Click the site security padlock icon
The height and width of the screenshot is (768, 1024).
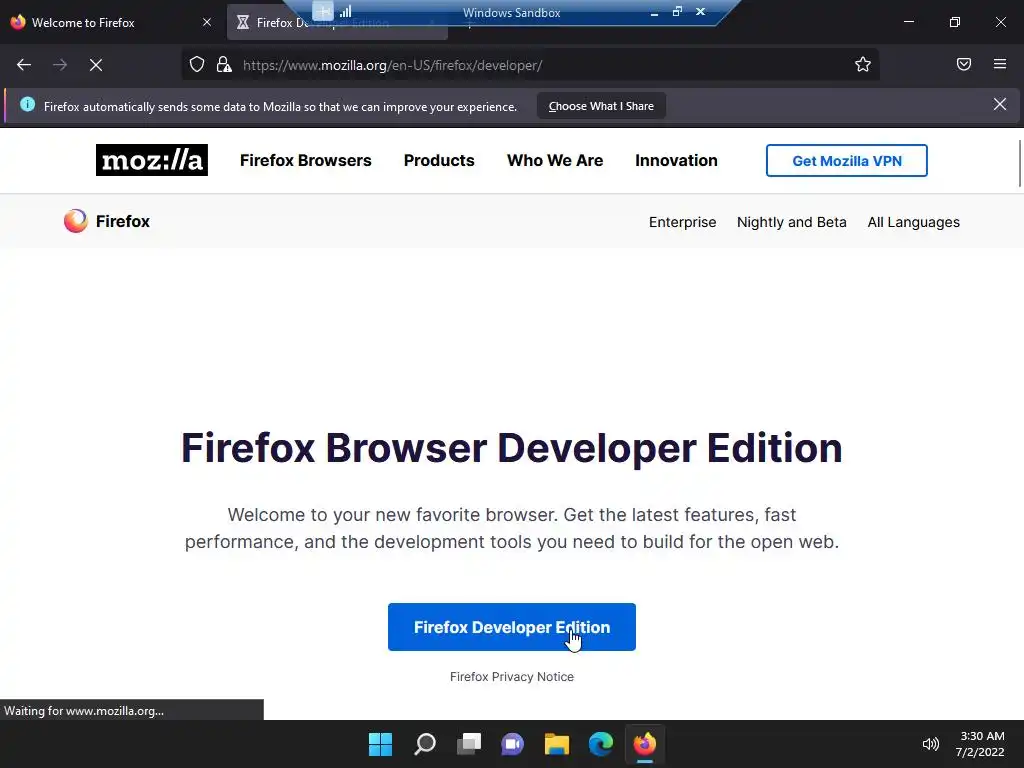coord(224,65)
